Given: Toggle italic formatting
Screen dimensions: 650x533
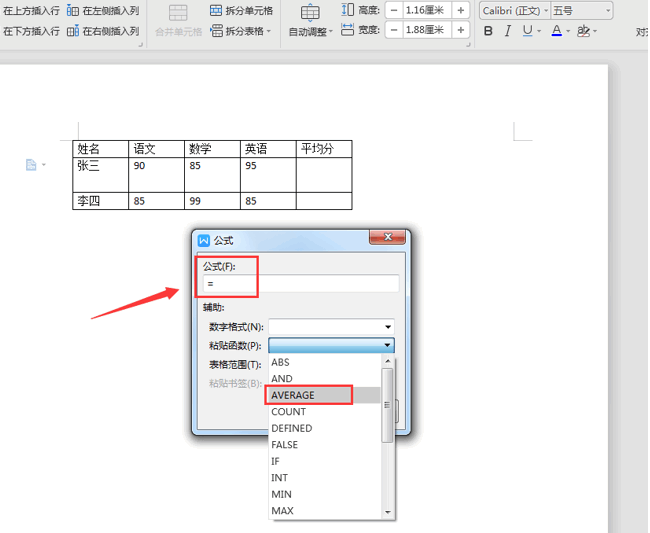Looking at the screenshot, I should click(x=508, y=31).
